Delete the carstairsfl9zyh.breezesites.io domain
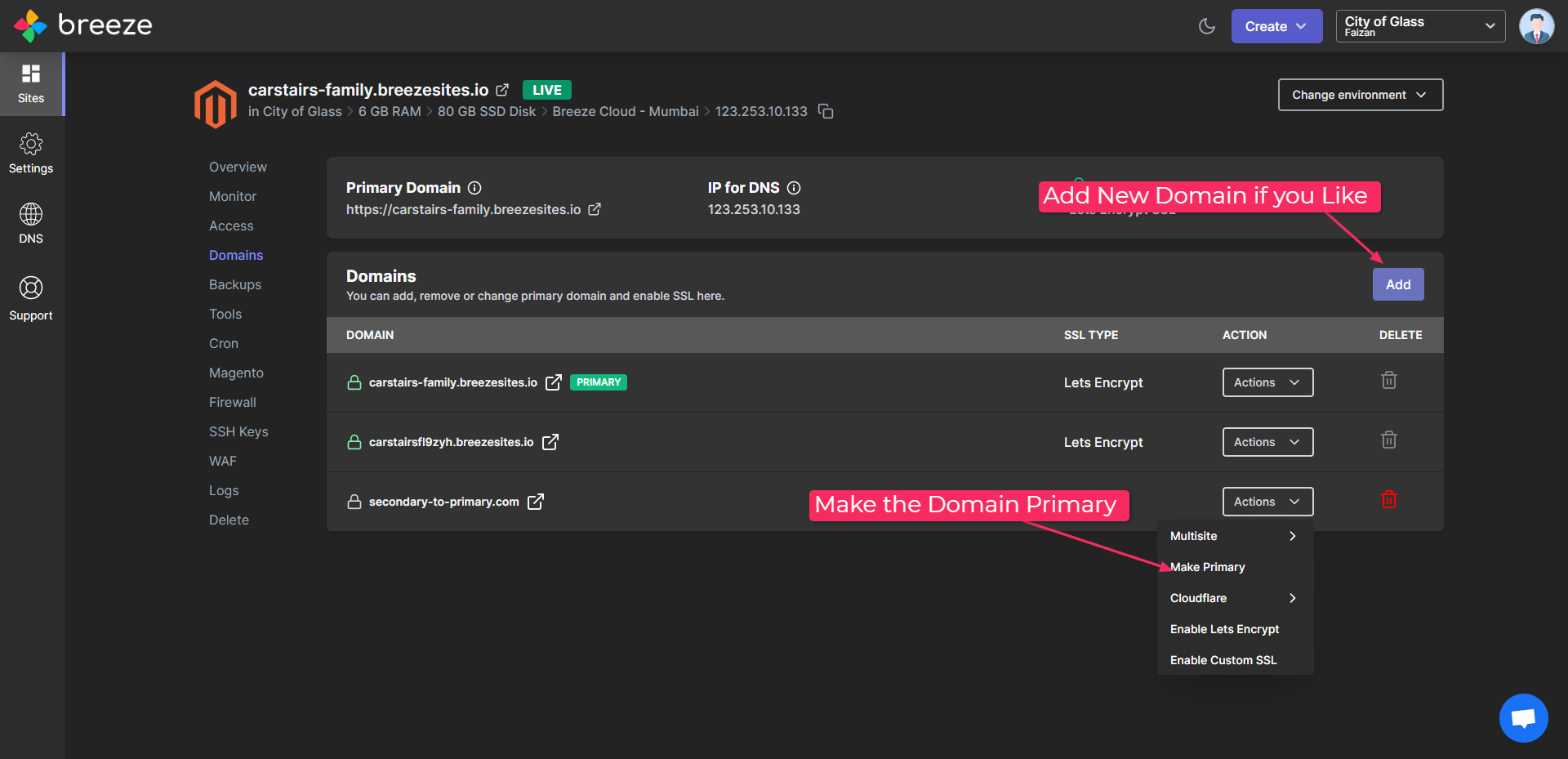Screen dimensions: 1568x759 (1389, 440)
